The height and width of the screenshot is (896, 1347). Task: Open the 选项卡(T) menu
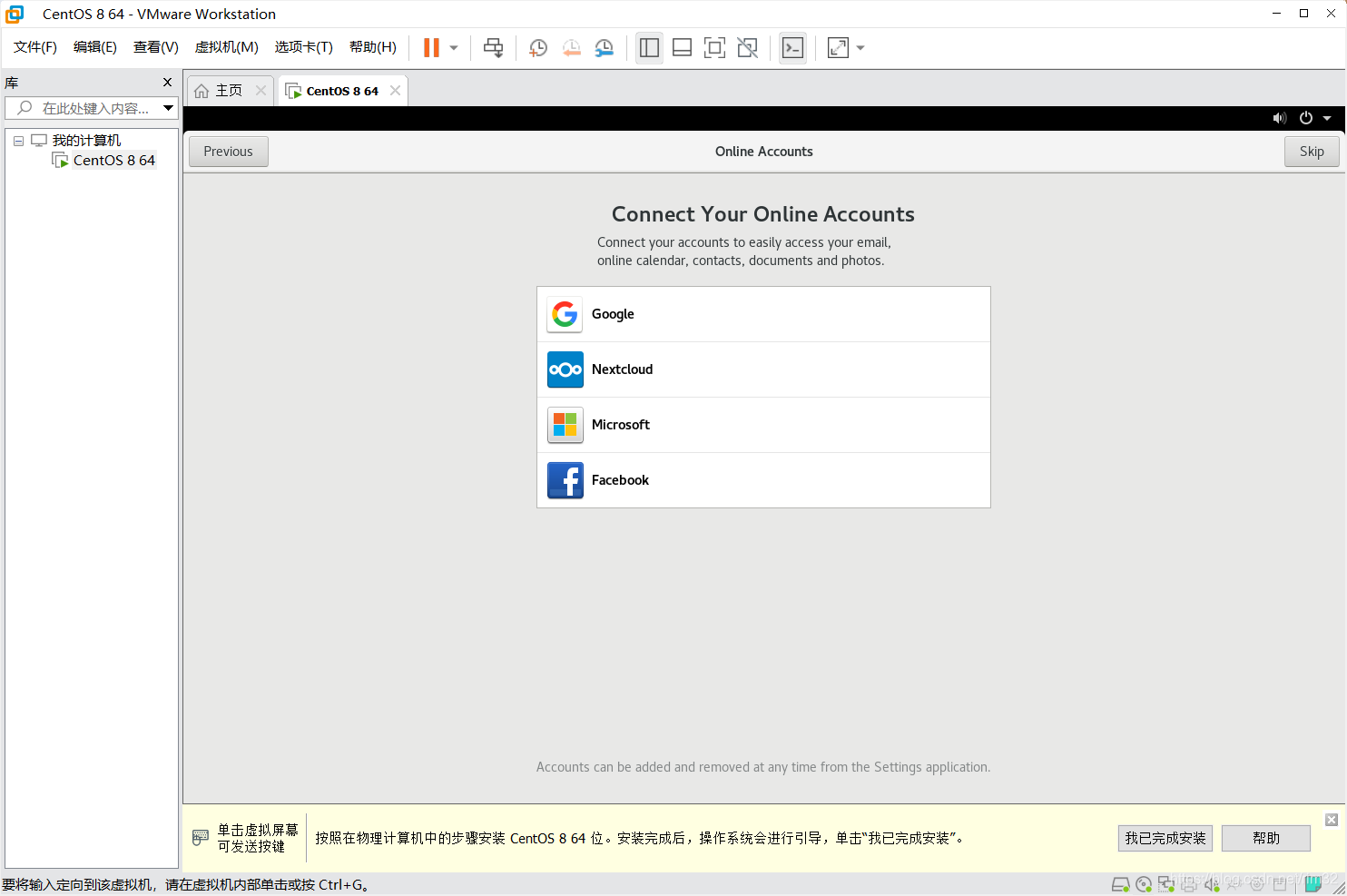coord(304,47)
